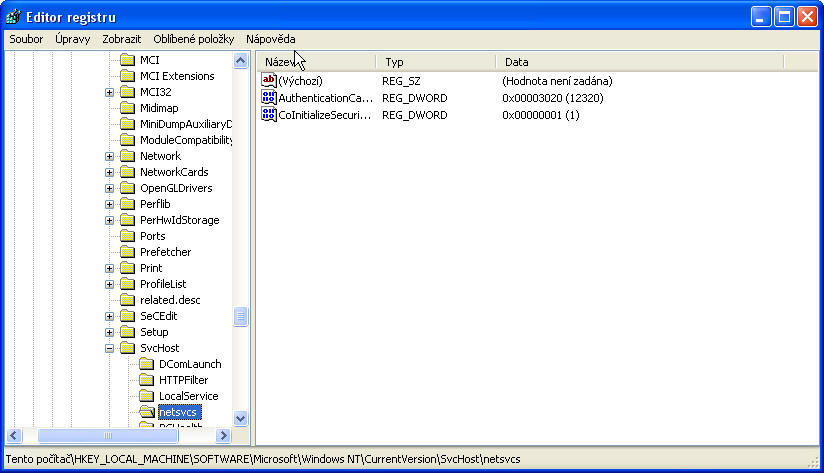Click the HTTPFilter folder icon

point(147,380)
